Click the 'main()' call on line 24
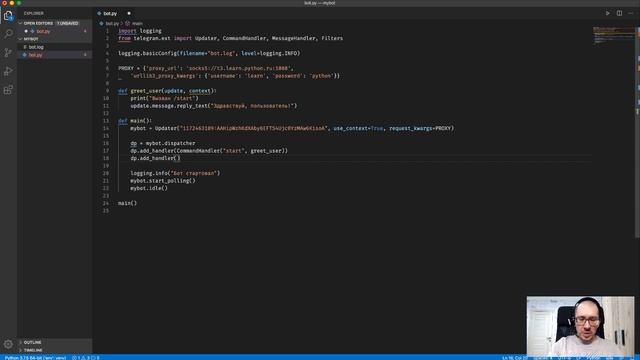The height and width of the screenshot is (360, 640). (127, 203)
